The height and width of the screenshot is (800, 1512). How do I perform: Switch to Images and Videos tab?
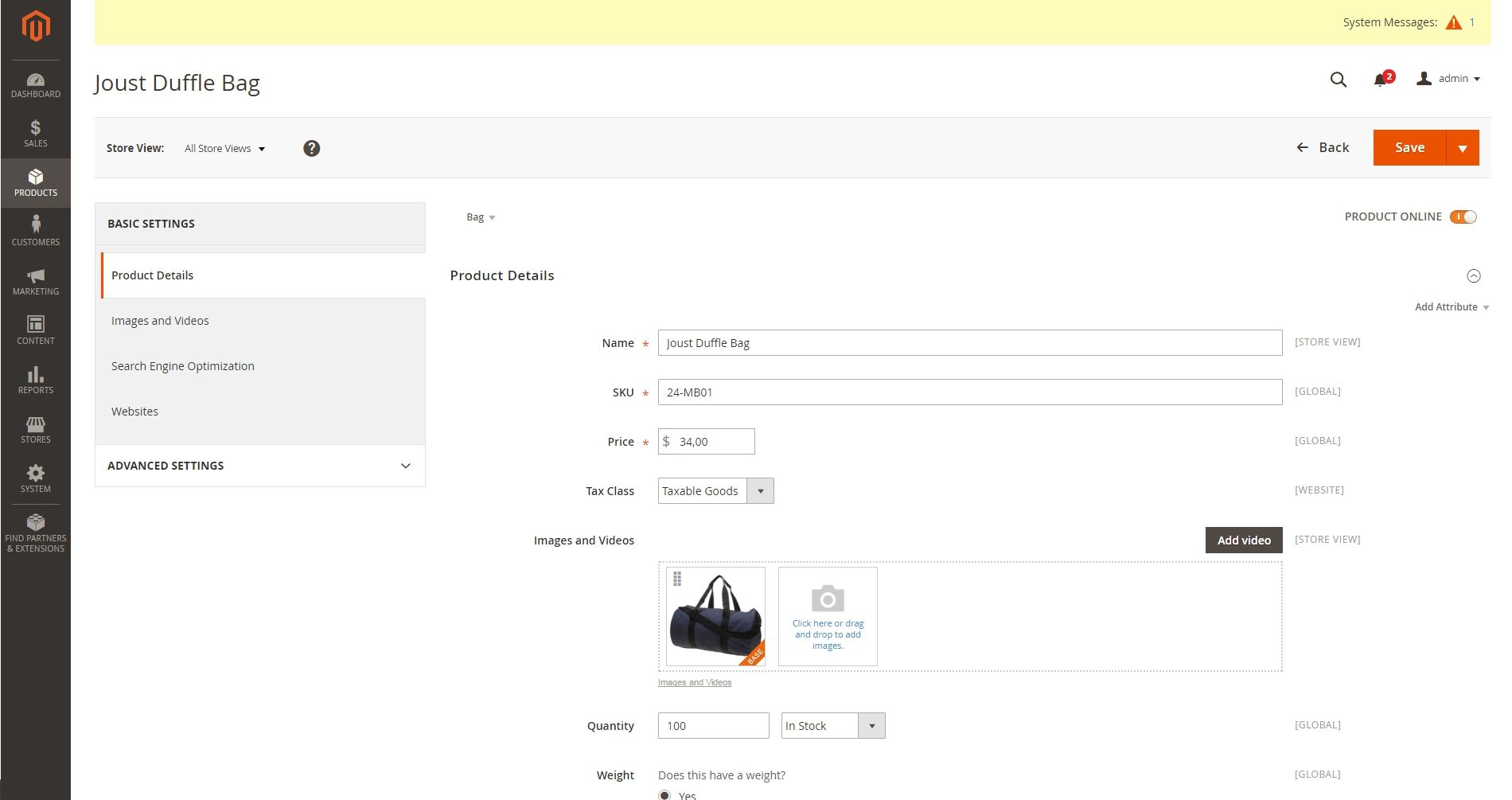click(160, 321)
